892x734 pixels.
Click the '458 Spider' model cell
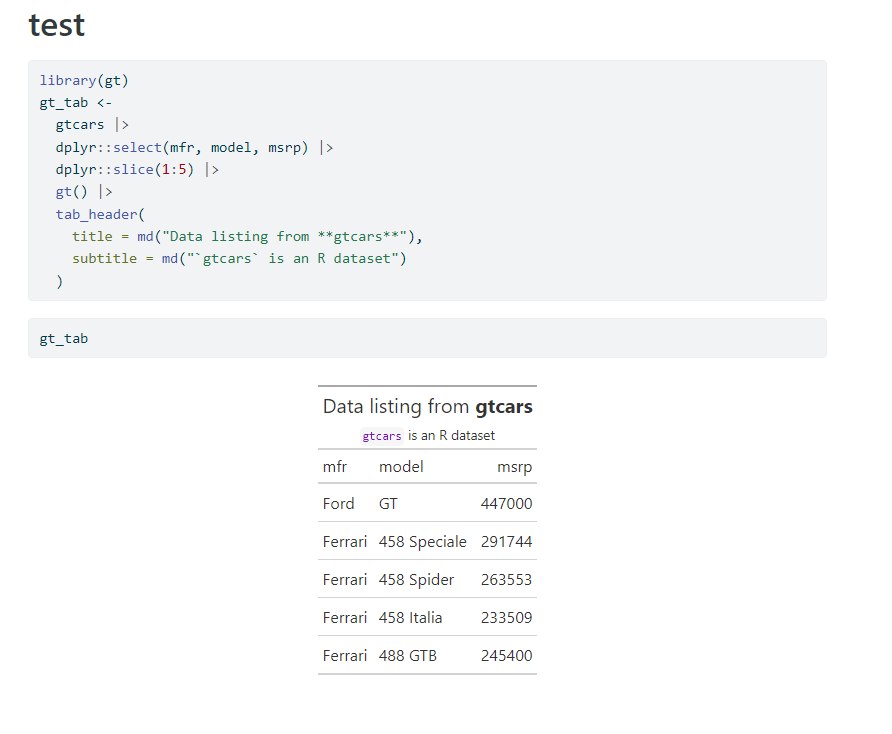[x=416, y=580]
